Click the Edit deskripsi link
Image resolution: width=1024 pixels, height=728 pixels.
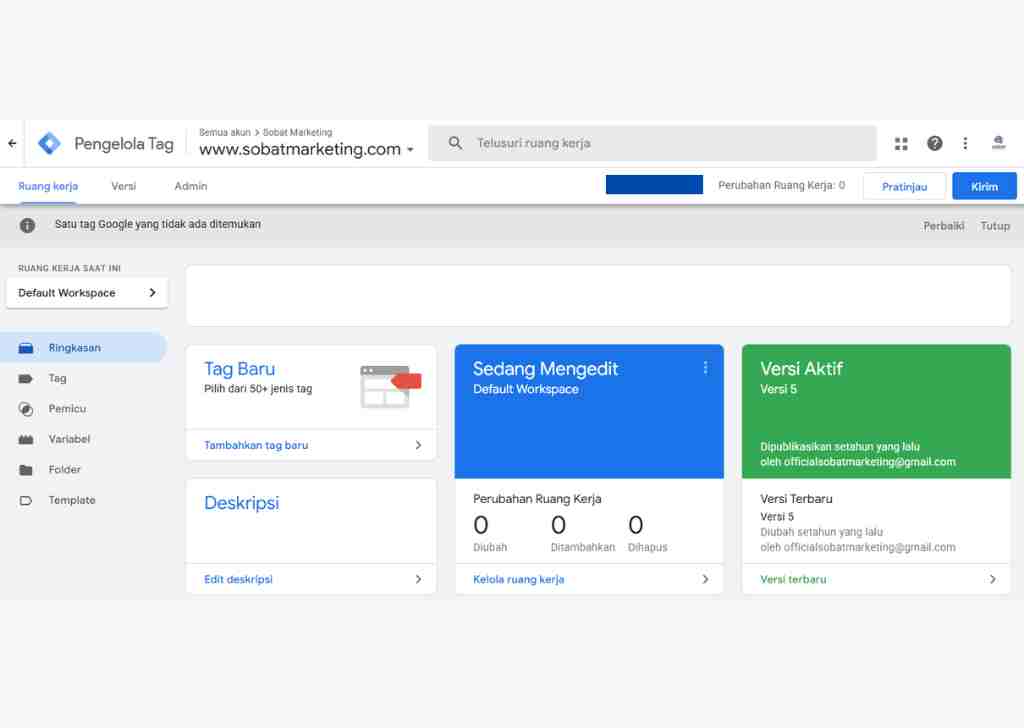point(238,579)
